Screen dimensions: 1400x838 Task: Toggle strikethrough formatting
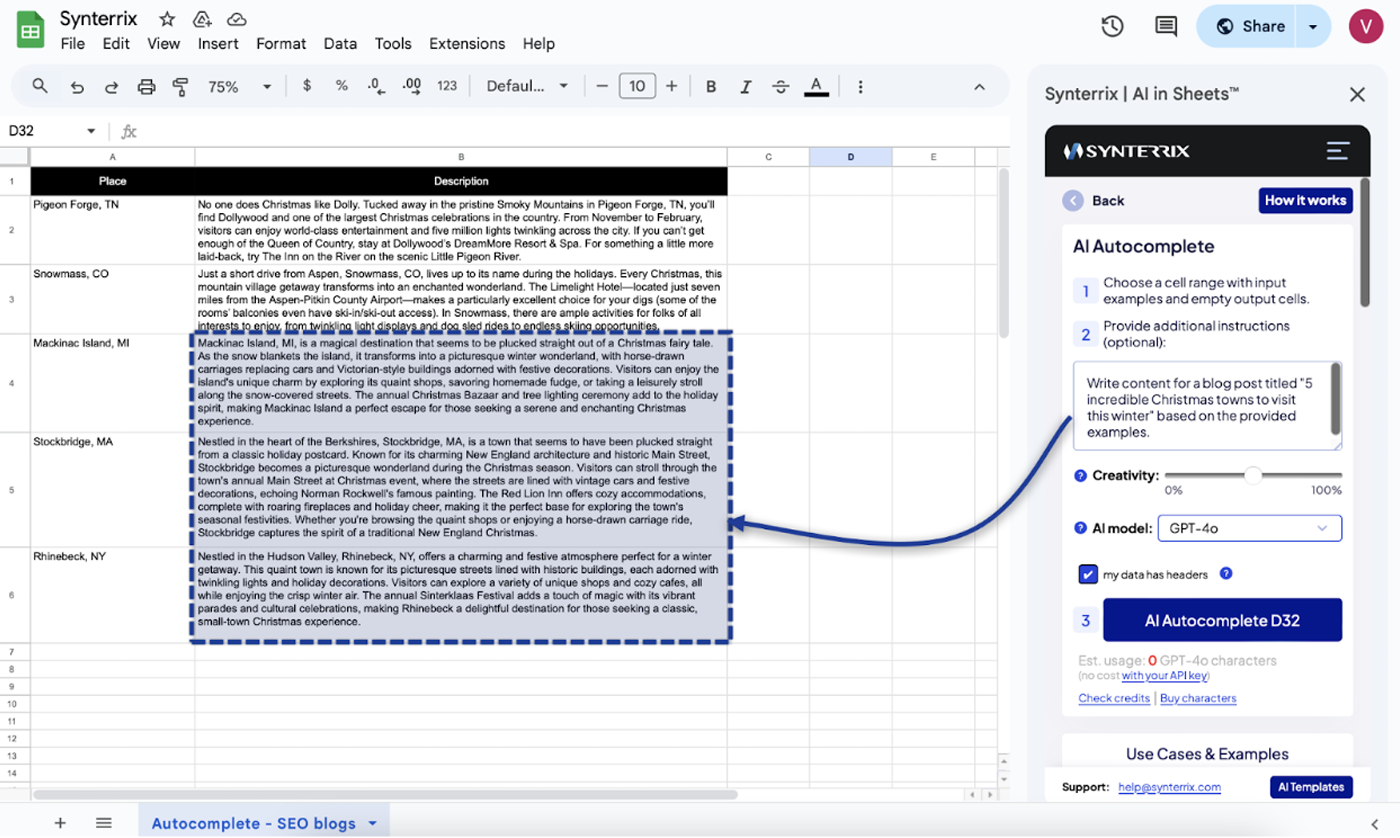point(781,87)
